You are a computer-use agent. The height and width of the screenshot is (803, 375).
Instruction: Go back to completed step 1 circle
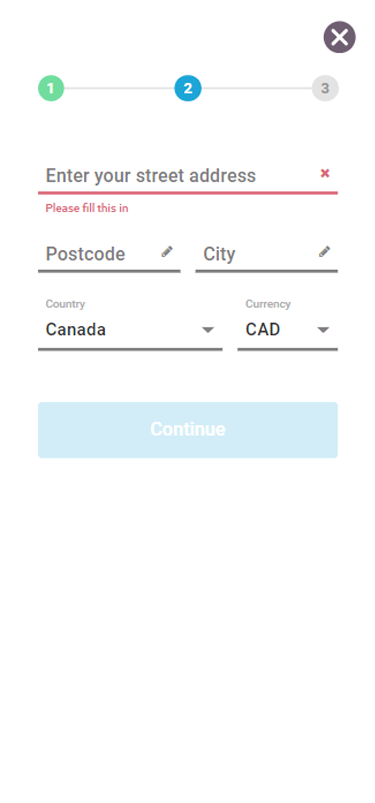51,88
